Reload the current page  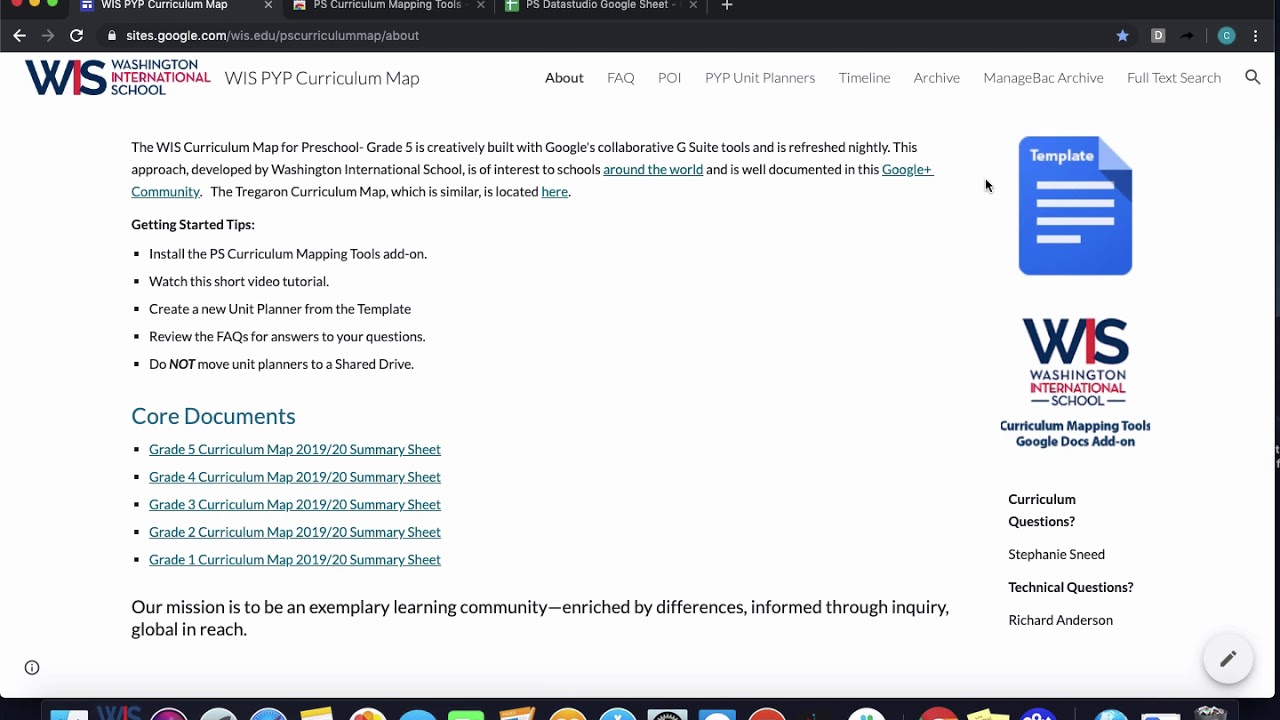[76, 35]
